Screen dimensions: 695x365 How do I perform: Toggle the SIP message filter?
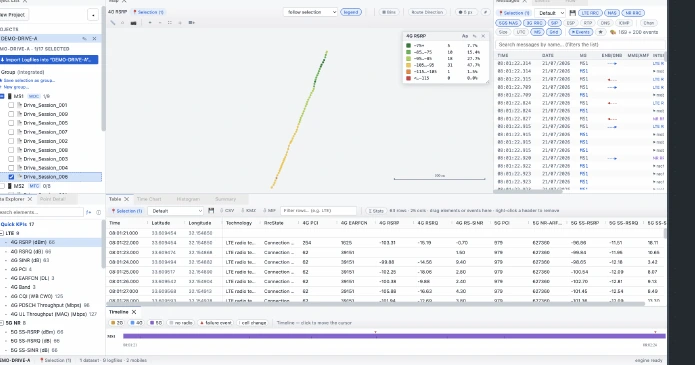coord(554,23)
